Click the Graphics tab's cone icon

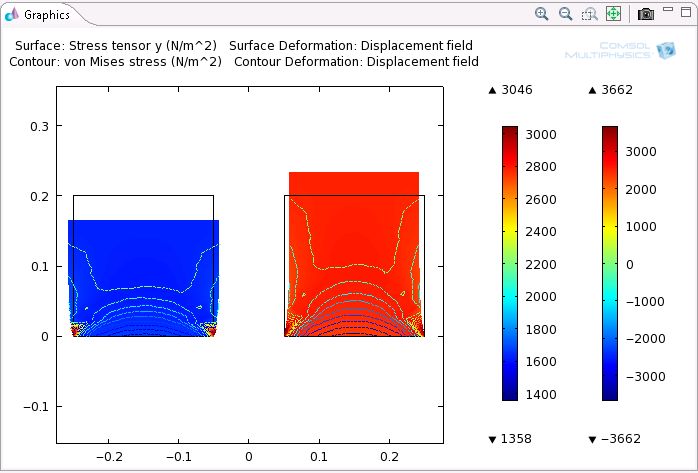(x=12, y=14)
